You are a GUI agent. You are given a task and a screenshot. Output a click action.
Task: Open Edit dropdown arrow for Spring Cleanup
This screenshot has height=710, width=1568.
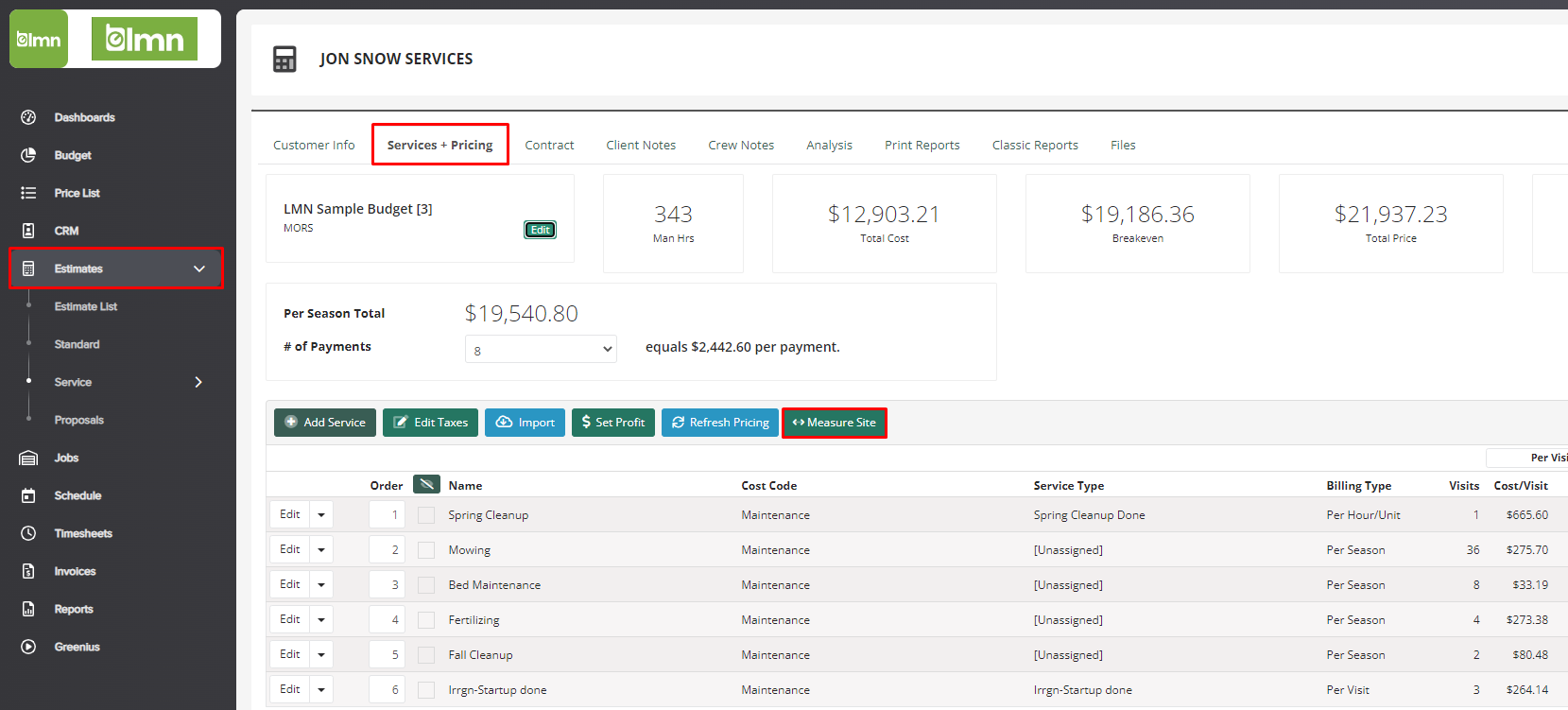(321, 515)
